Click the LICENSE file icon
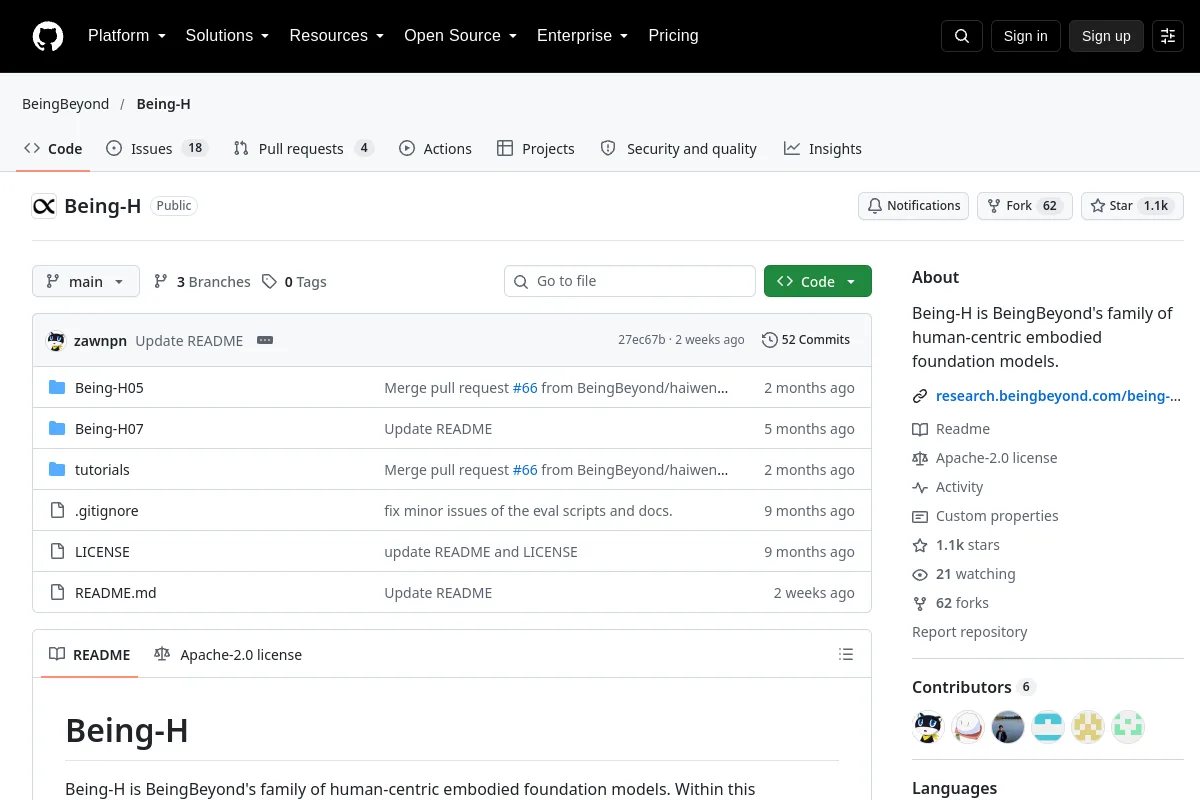 pyautogui.click(x=57, y=552)
